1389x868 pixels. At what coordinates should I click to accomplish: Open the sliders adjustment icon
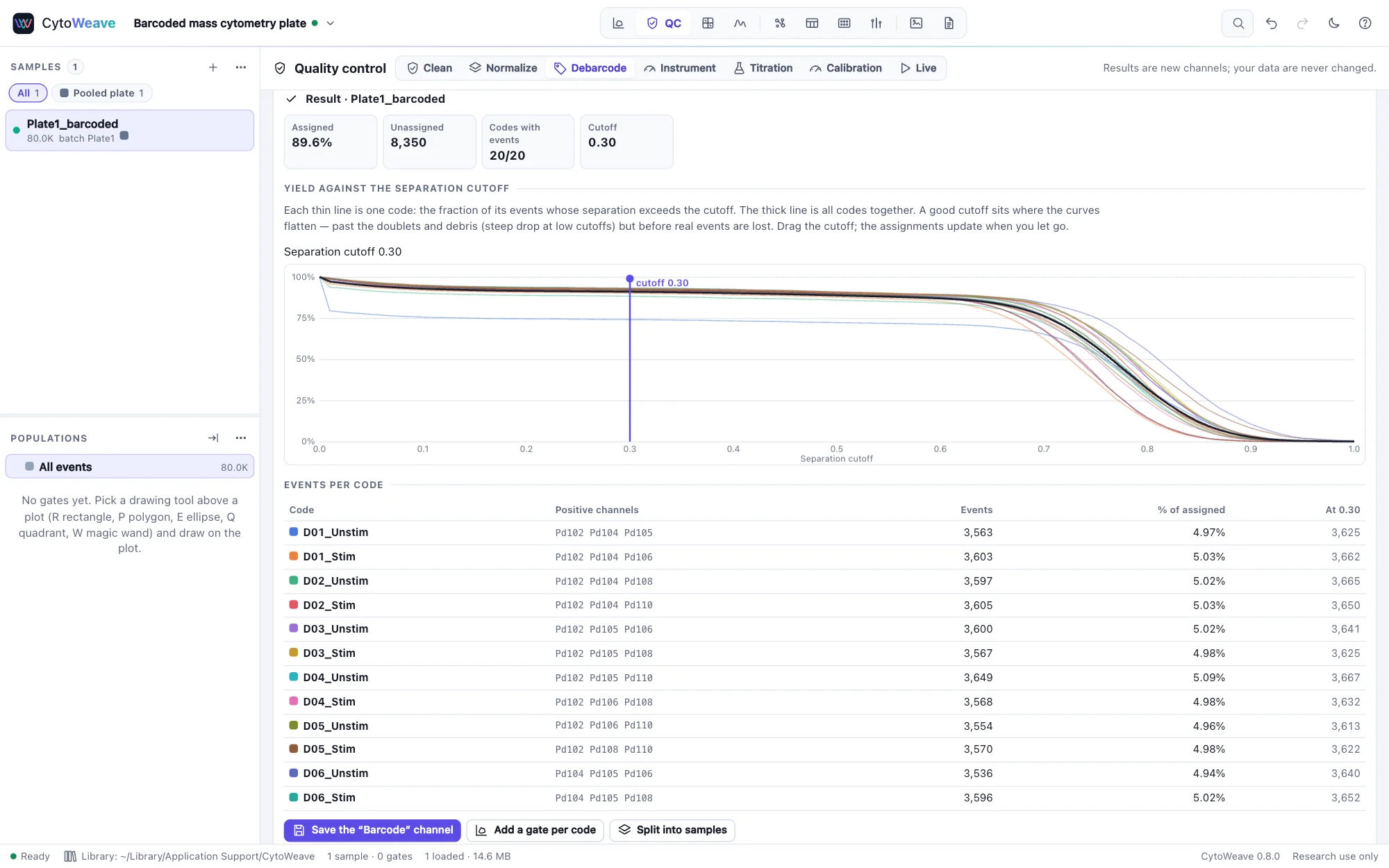[876, 23]
